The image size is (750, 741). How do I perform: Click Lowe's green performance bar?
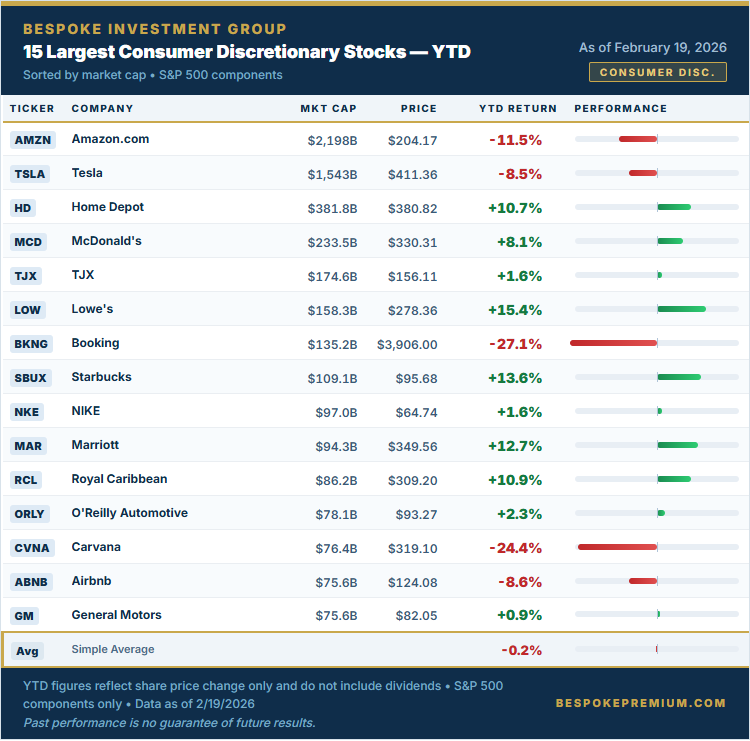(x=681, y=309)
